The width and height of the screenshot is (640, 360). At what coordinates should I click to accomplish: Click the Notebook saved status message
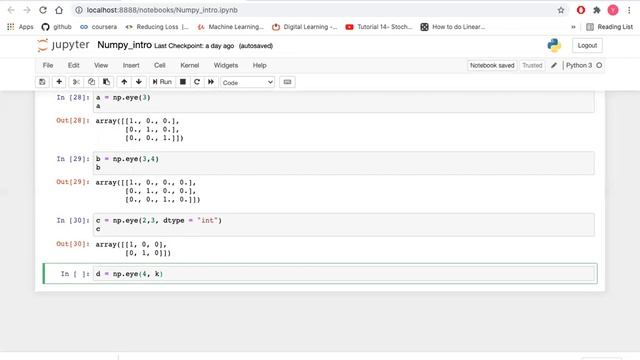[492, 65]
